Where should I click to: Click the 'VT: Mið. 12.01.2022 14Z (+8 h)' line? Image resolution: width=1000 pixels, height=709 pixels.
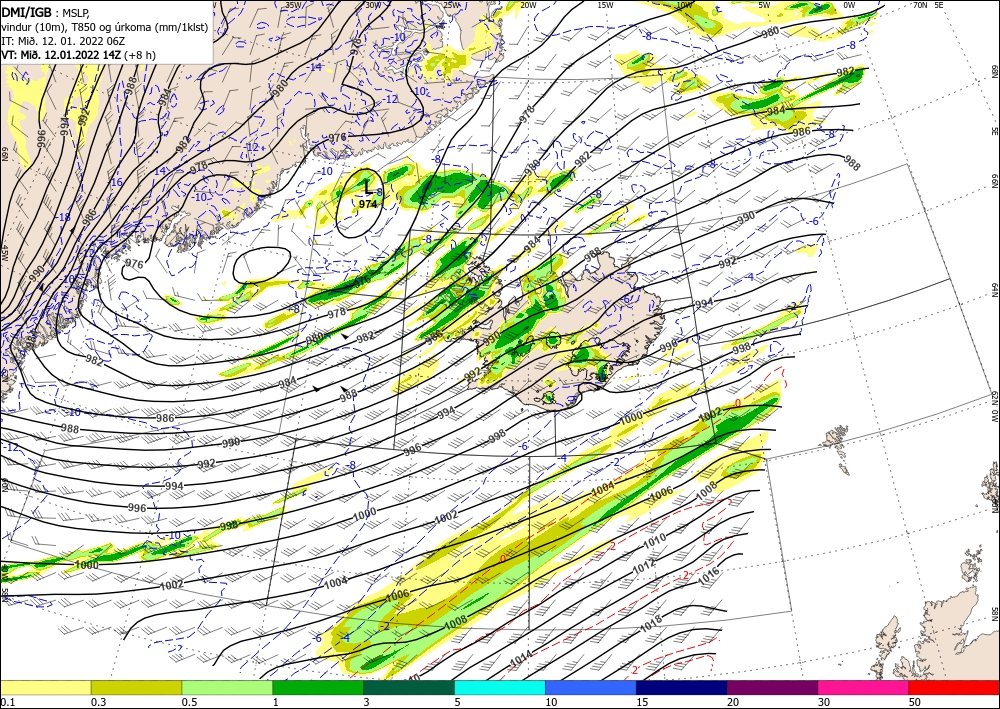point(78,54)
